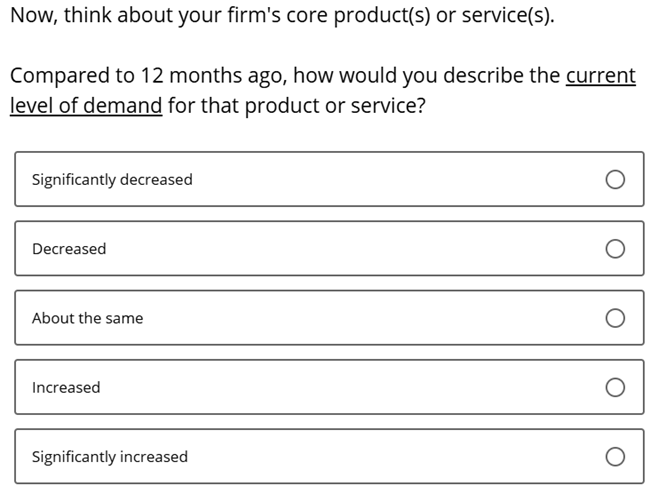Click the underlined word "current"

click(x=601, y=75)
